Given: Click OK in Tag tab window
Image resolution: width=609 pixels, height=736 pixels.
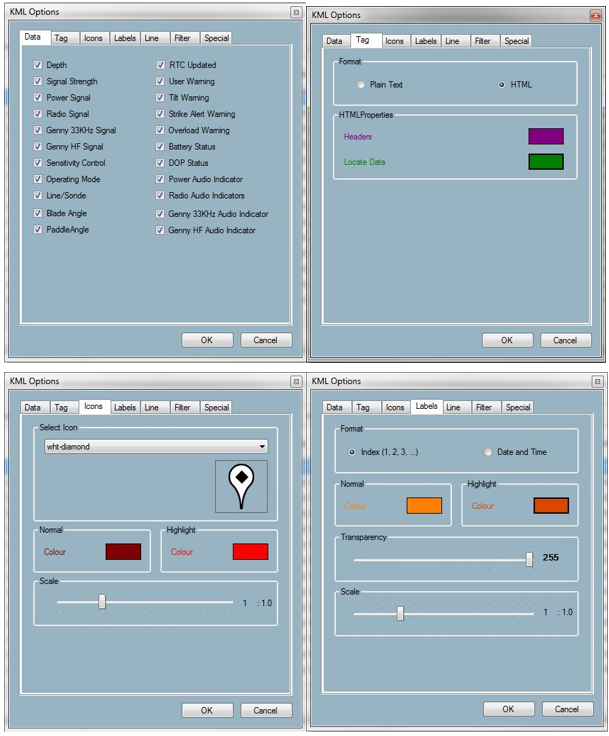Looking at the screenshot, I should point(507,340).
